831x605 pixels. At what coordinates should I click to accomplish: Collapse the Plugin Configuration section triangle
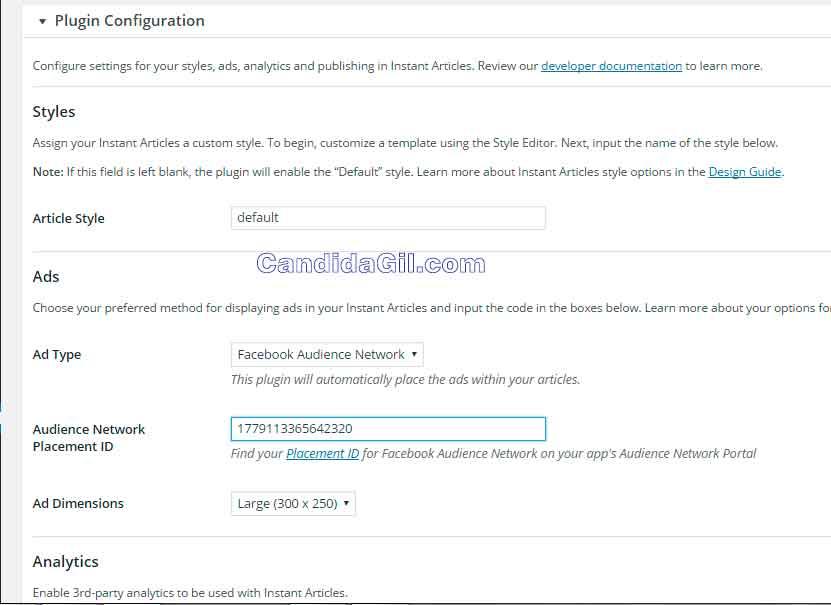(42, 21)
